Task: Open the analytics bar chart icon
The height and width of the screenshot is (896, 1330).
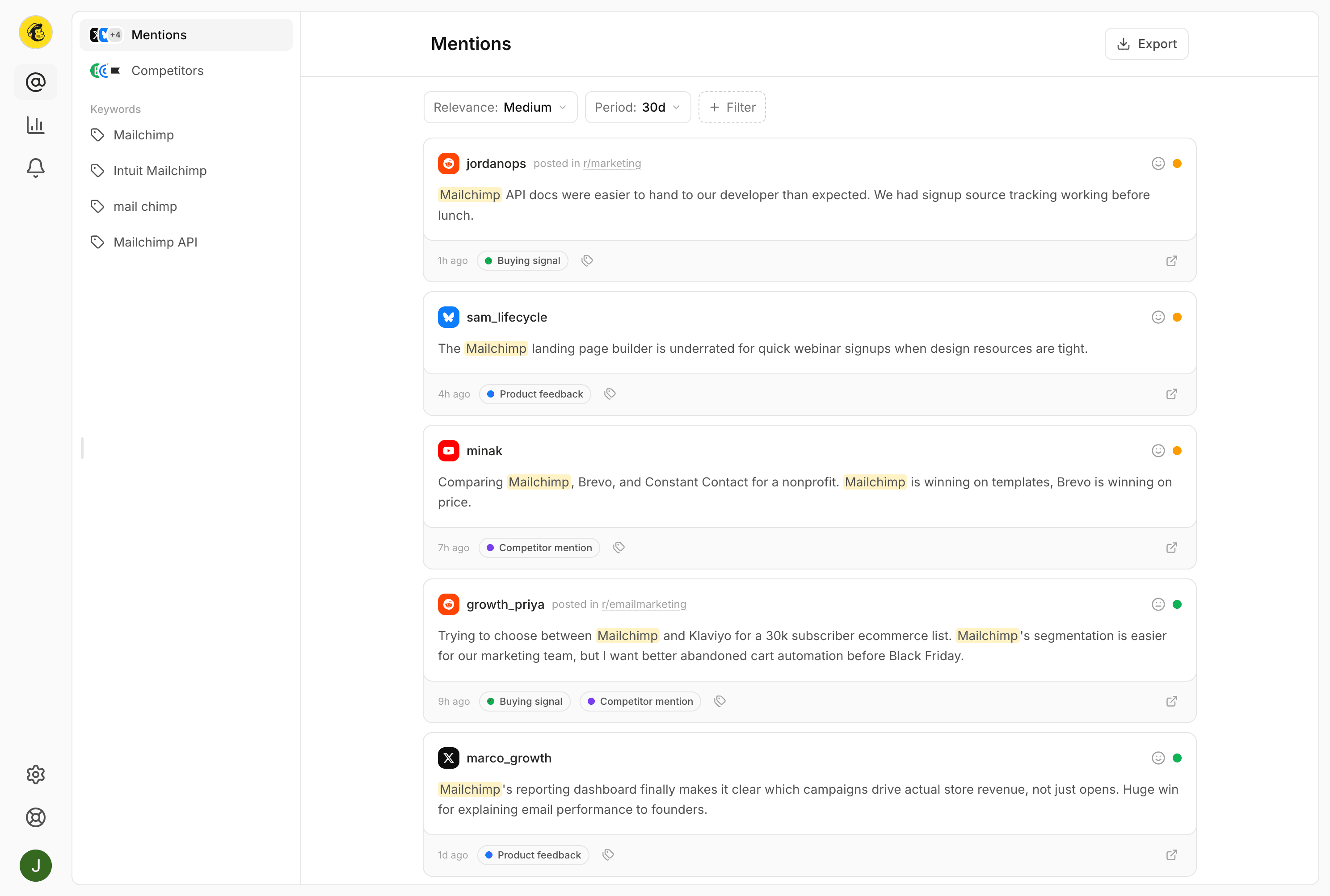Action: click(35, 125)
